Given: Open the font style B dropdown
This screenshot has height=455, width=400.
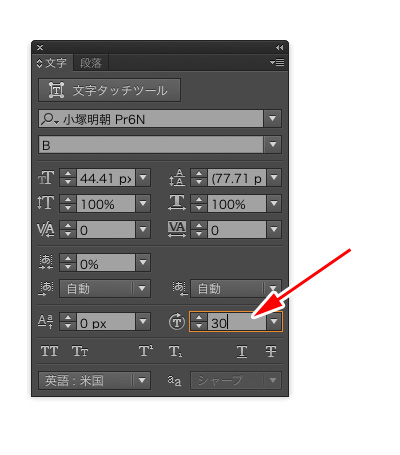Looking at the screenshot, I should tap(273, 144).
